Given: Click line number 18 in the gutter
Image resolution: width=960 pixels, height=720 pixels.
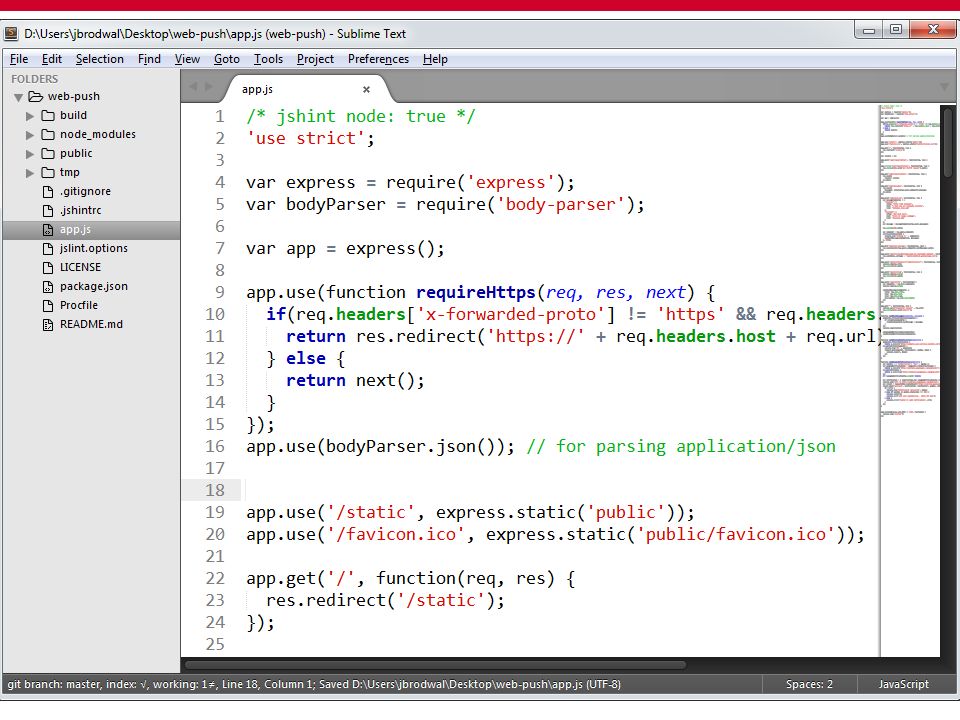Looking at the screenshot, I should (x=215, y=490).
